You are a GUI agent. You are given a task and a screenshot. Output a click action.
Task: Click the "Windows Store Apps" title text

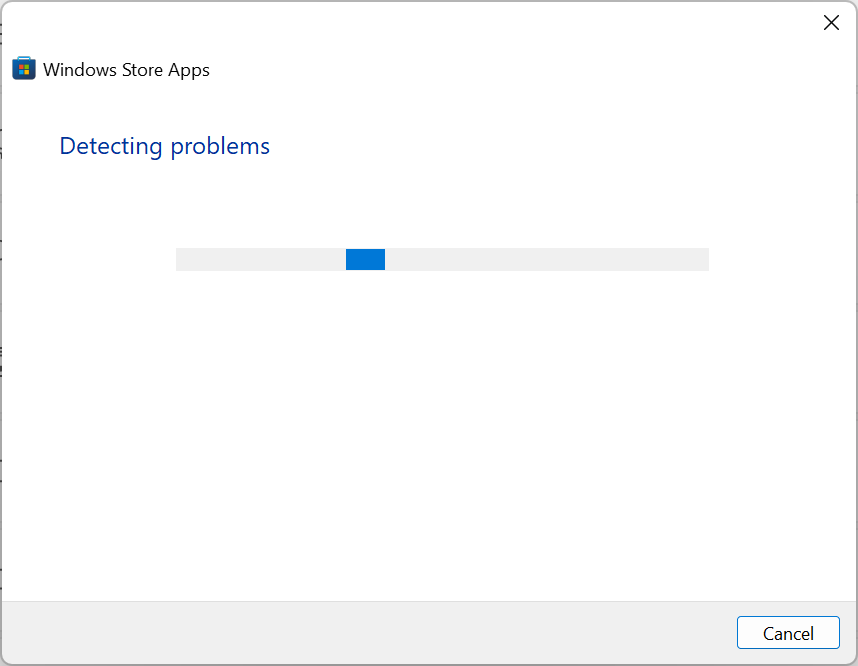(126, 70)
